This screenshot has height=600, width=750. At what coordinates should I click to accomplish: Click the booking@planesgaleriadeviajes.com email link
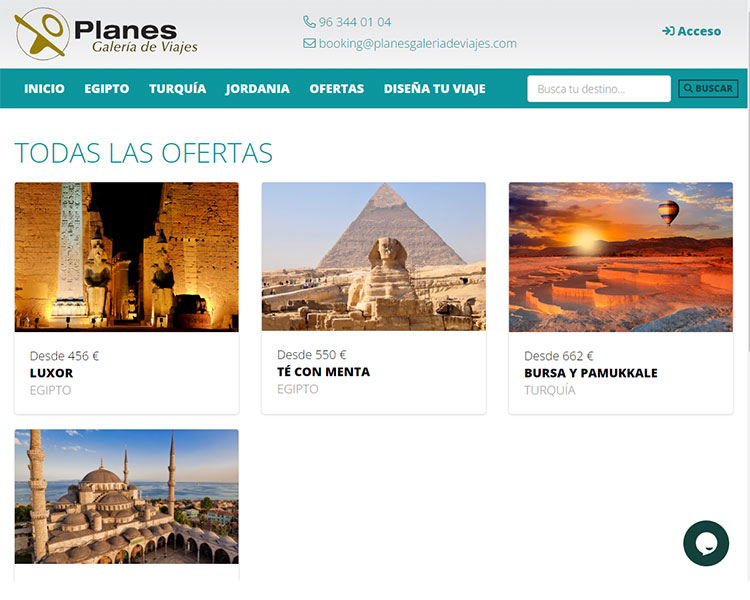coord(418,44)
